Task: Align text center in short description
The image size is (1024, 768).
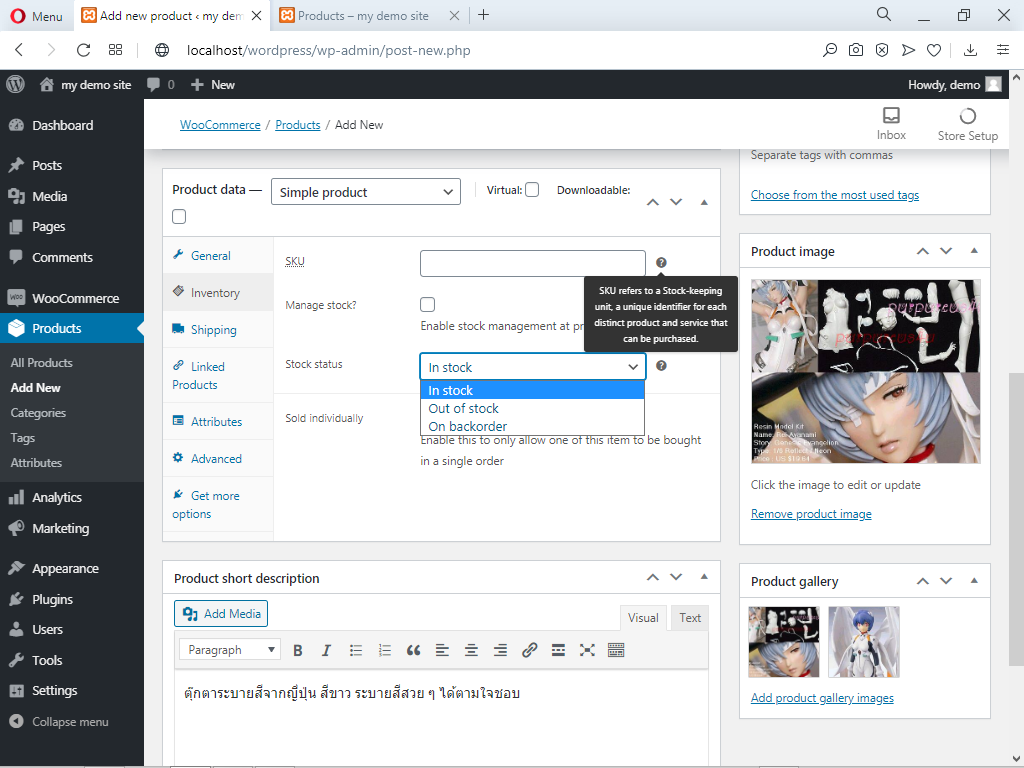Action: click(471, 650)
